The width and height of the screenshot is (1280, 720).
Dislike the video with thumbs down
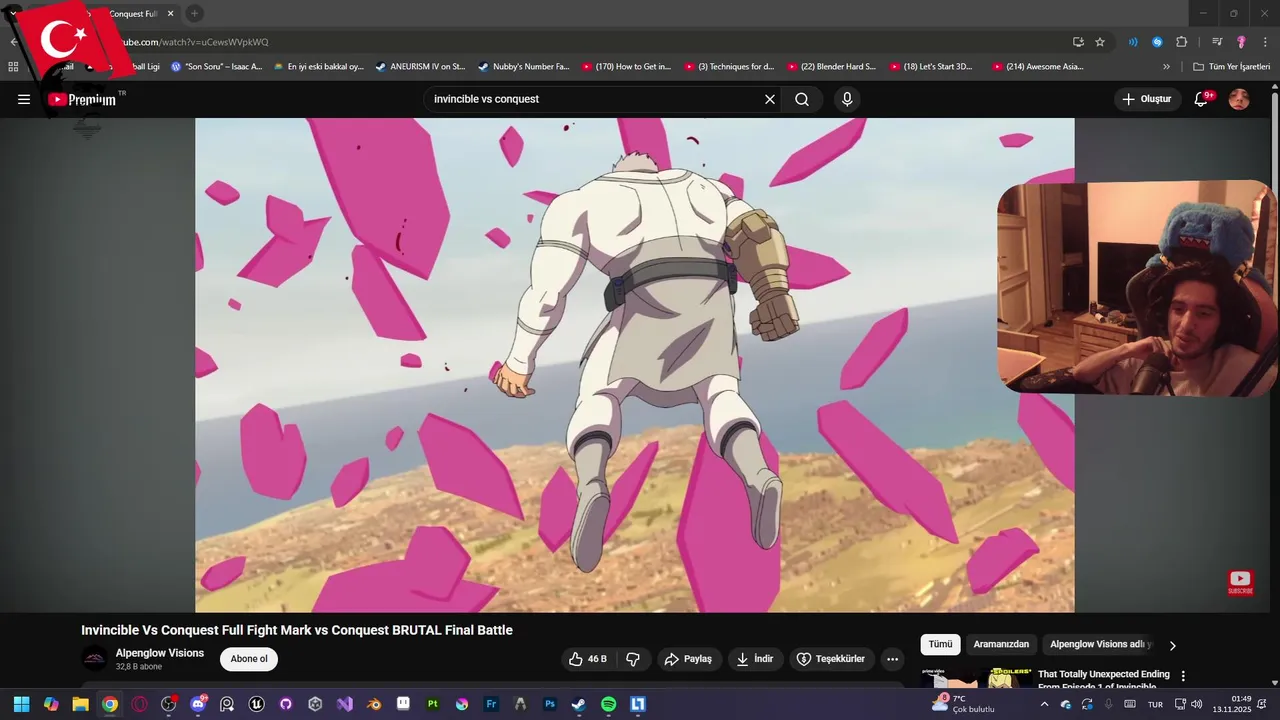tap(633, 659)
